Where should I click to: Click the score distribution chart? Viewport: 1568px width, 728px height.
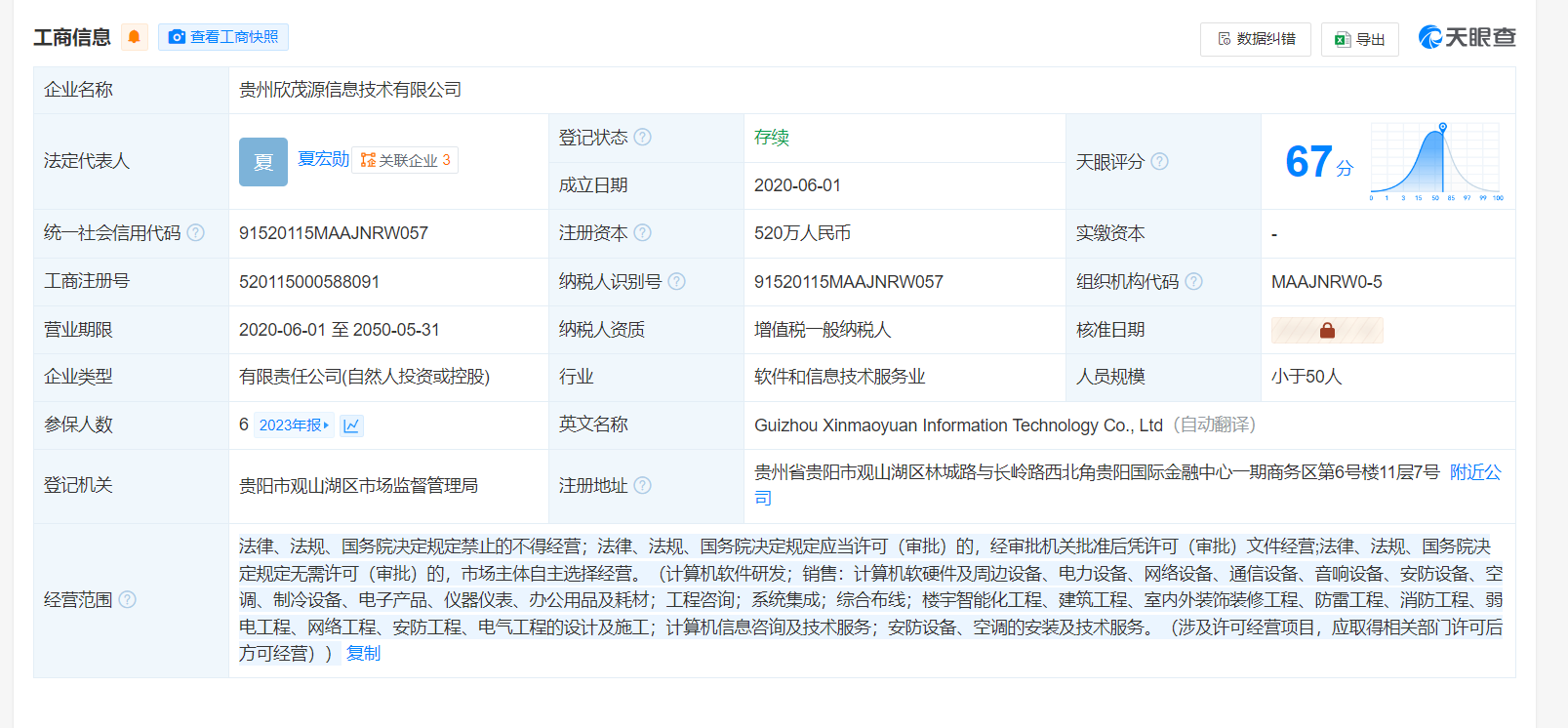tap(1436, 162)
